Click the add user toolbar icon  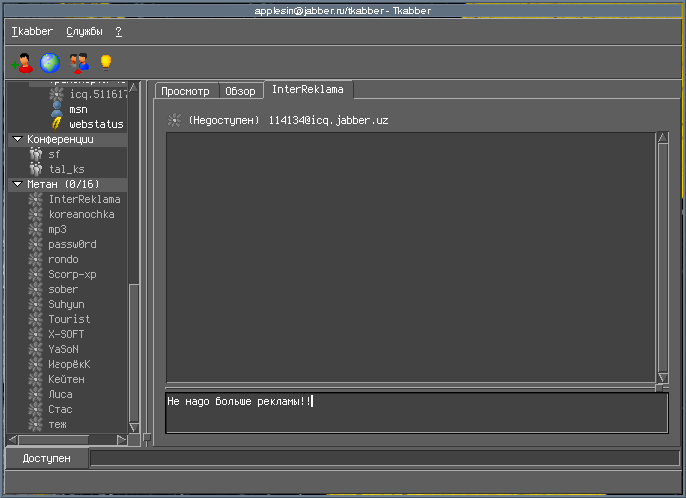[x=22, y=64]
